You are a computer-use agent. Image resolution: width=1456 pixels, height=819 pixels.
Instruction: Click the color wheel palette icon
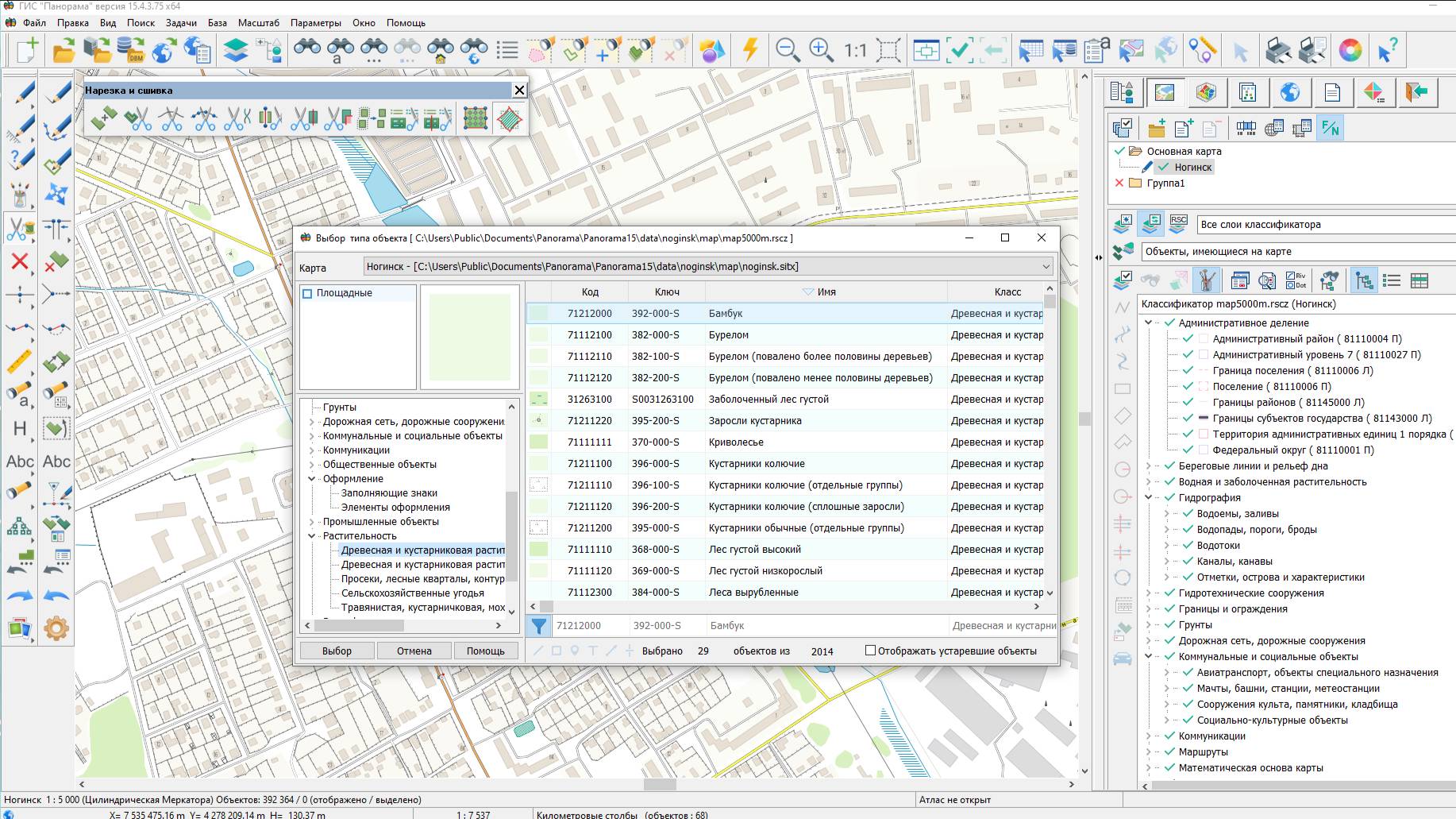pyautogui.click(x=1350, y=50)
